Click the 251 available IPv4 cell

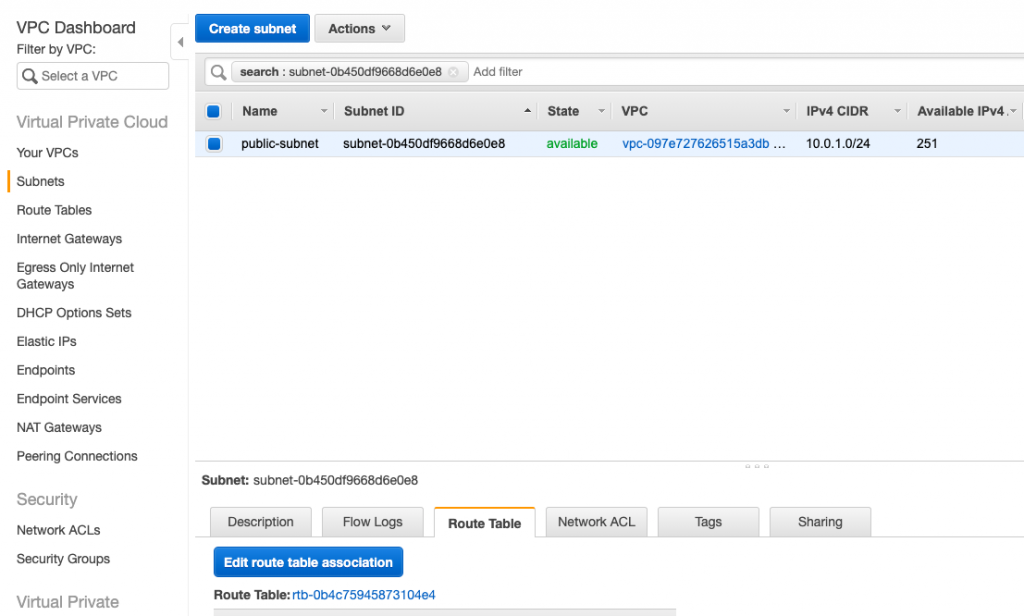click(927, 144)
